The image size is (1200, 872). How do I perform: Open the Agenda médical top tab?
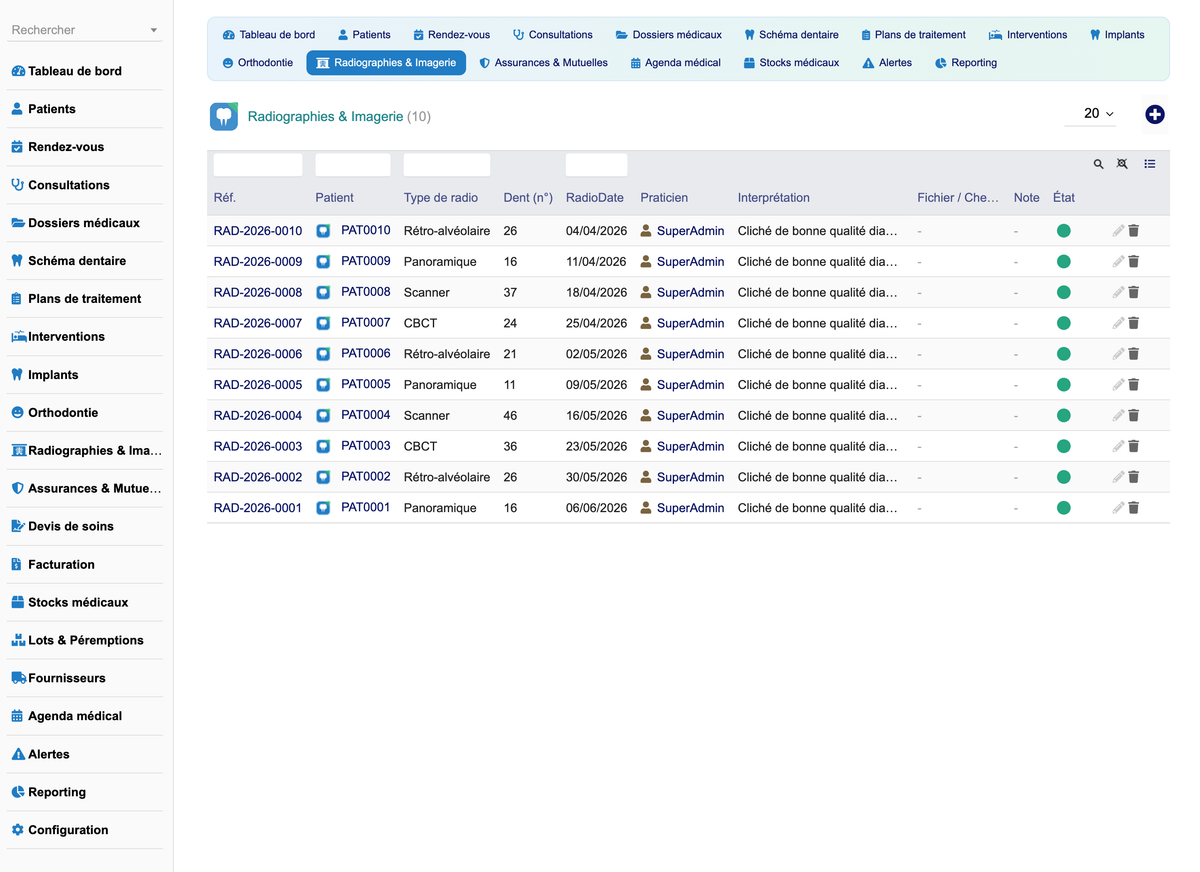[x=676, y=63]
